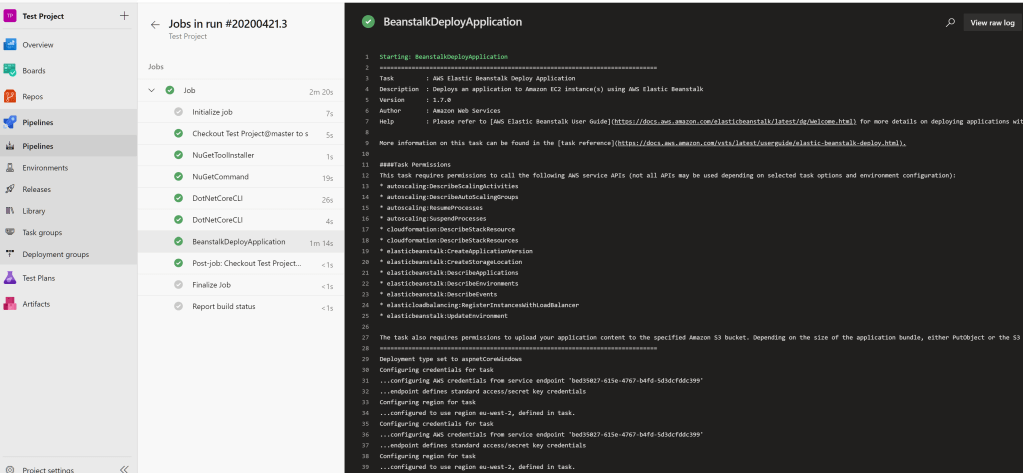Open the Library sidebar icon
Viewport: 1023px width, 473px height.
pyautogui.click(x=10, y=210)
